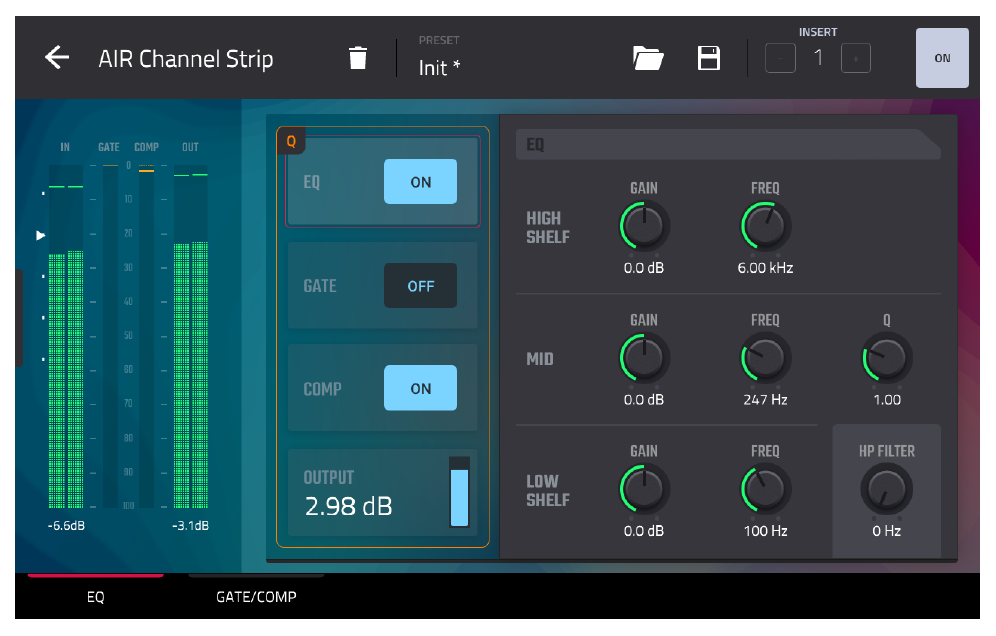This screenshot has height=636, width=996.
Task: Open the preset folder icon
Action: click(648, 58)
